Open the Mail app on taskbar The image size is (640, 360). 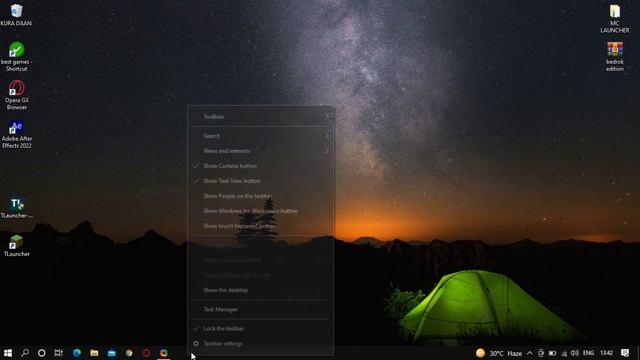coord(112,353)
